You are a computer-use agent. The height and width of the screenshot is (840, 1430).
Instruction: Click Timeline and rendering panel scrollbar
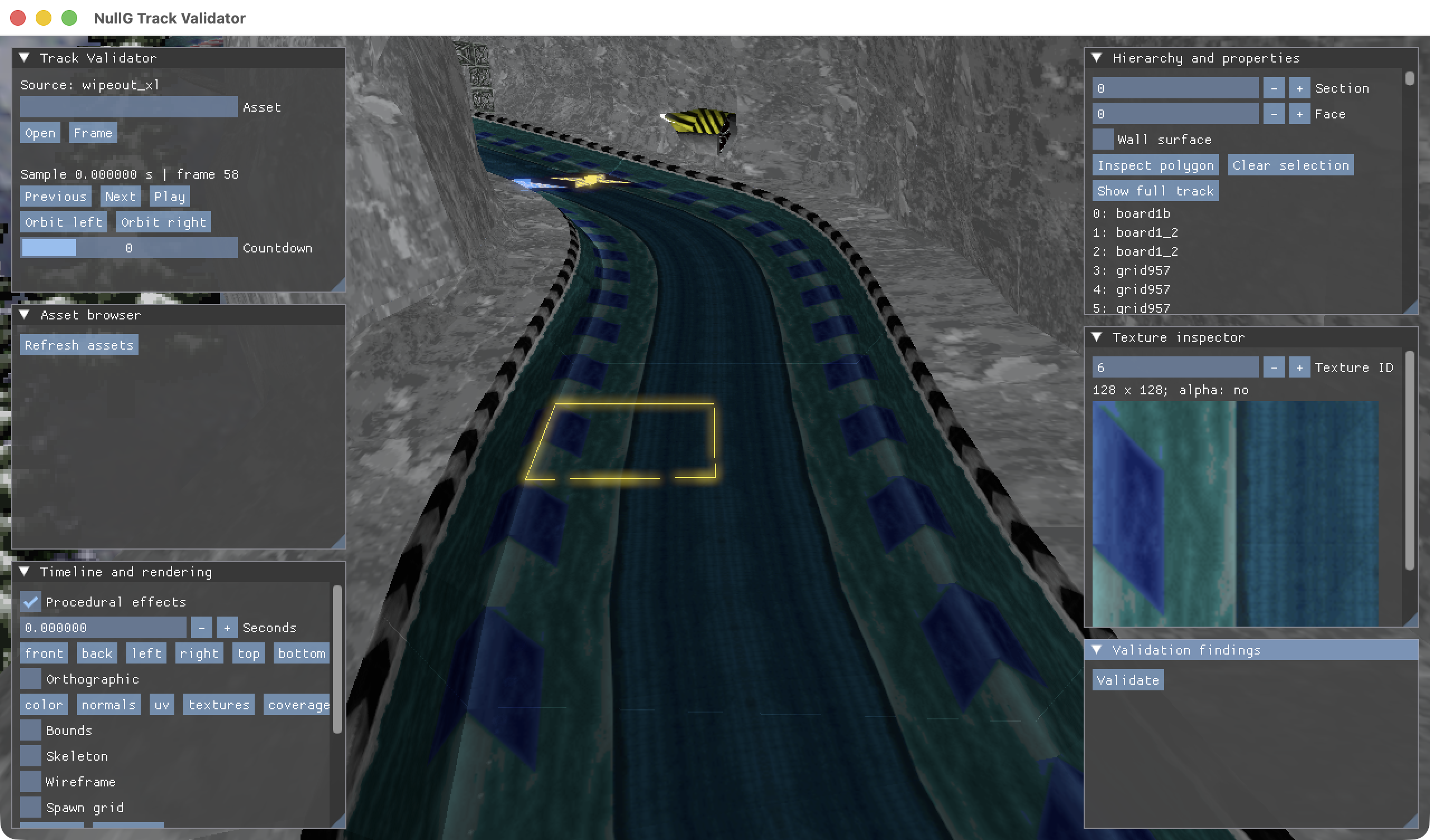[x=337, y=659]
